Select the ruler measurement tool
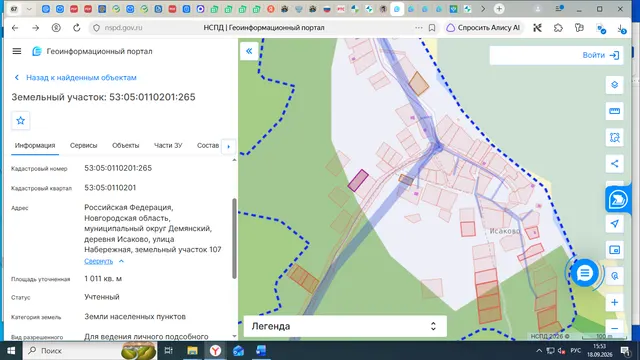The height and width of the screenshot is (360, 640). pyautogui.click(x=614, y=111)
